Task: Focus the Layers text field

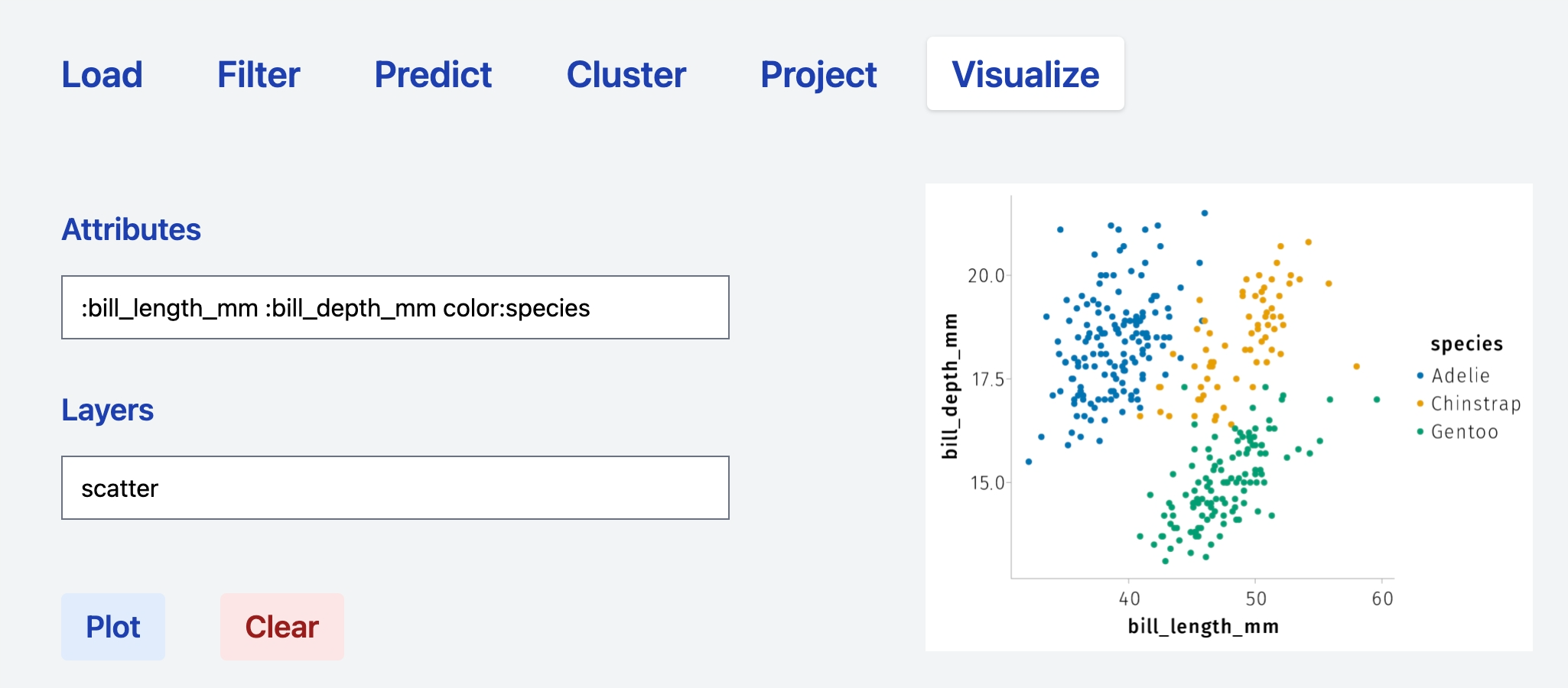Action: click(395, 488)
